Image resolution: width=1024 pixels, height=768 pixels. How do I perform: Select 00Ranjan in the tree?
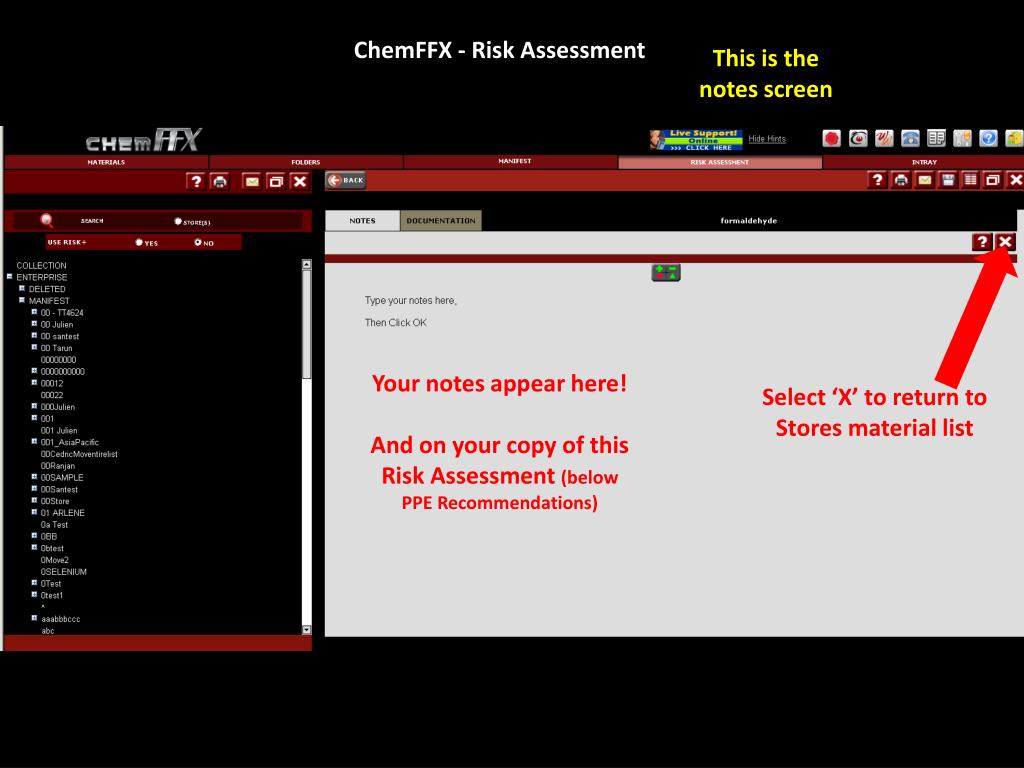pyautogui.click(x=57, y=466)
